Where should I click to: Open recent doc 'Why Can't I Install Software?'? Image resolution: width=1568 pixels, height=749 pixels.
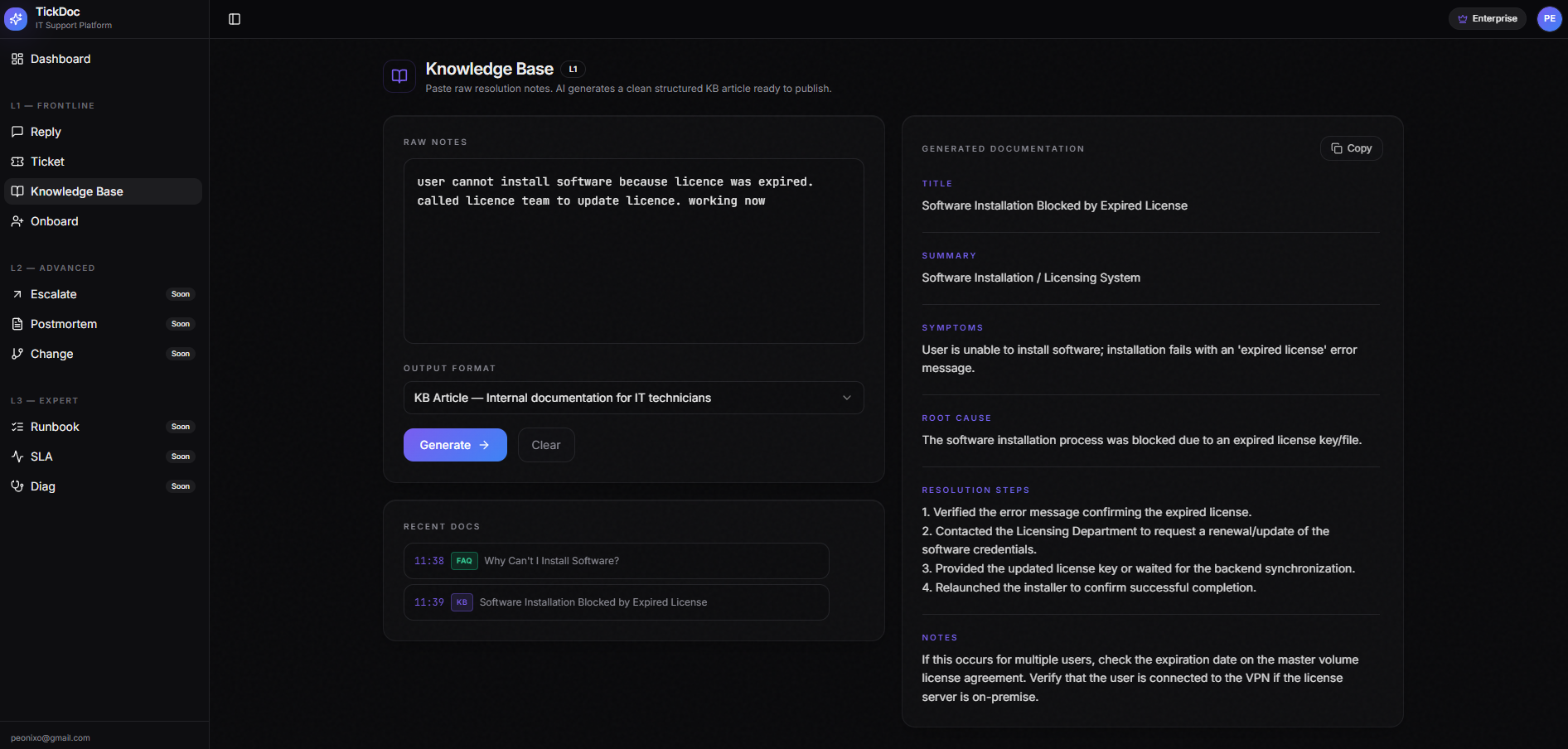tap(616, 561)
